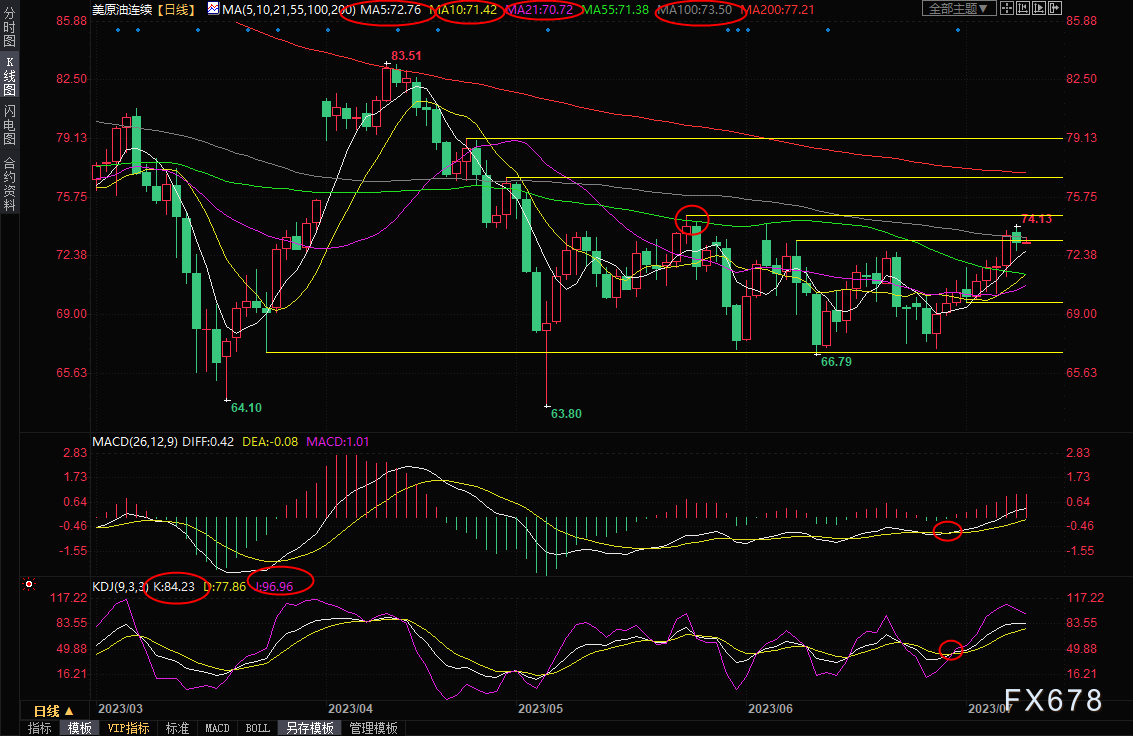This screenshot has width=1133, height=736.
Task: Open the 合约资料 sidebar tab
Action: point(9,183)
